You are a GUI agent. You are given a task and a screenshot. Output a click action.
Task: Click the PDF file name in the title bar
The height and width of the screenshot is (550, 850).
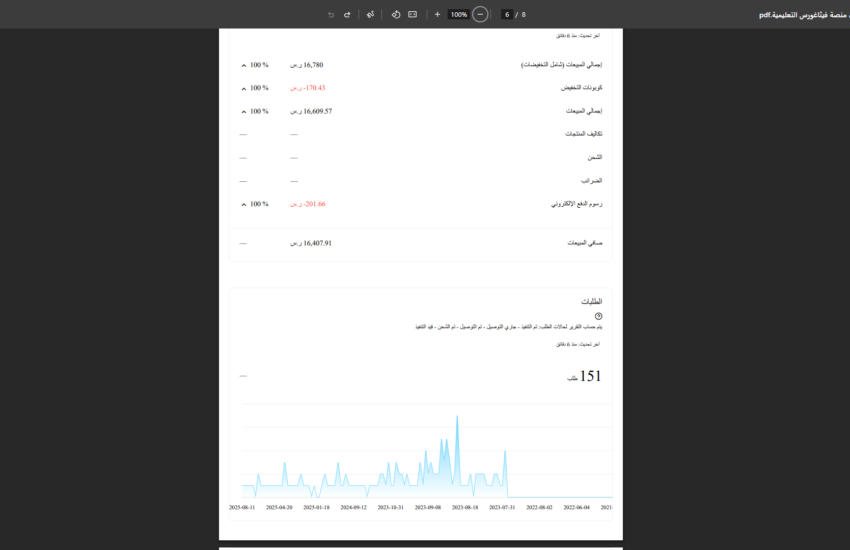pyautogui.click(x=803, y=15)
